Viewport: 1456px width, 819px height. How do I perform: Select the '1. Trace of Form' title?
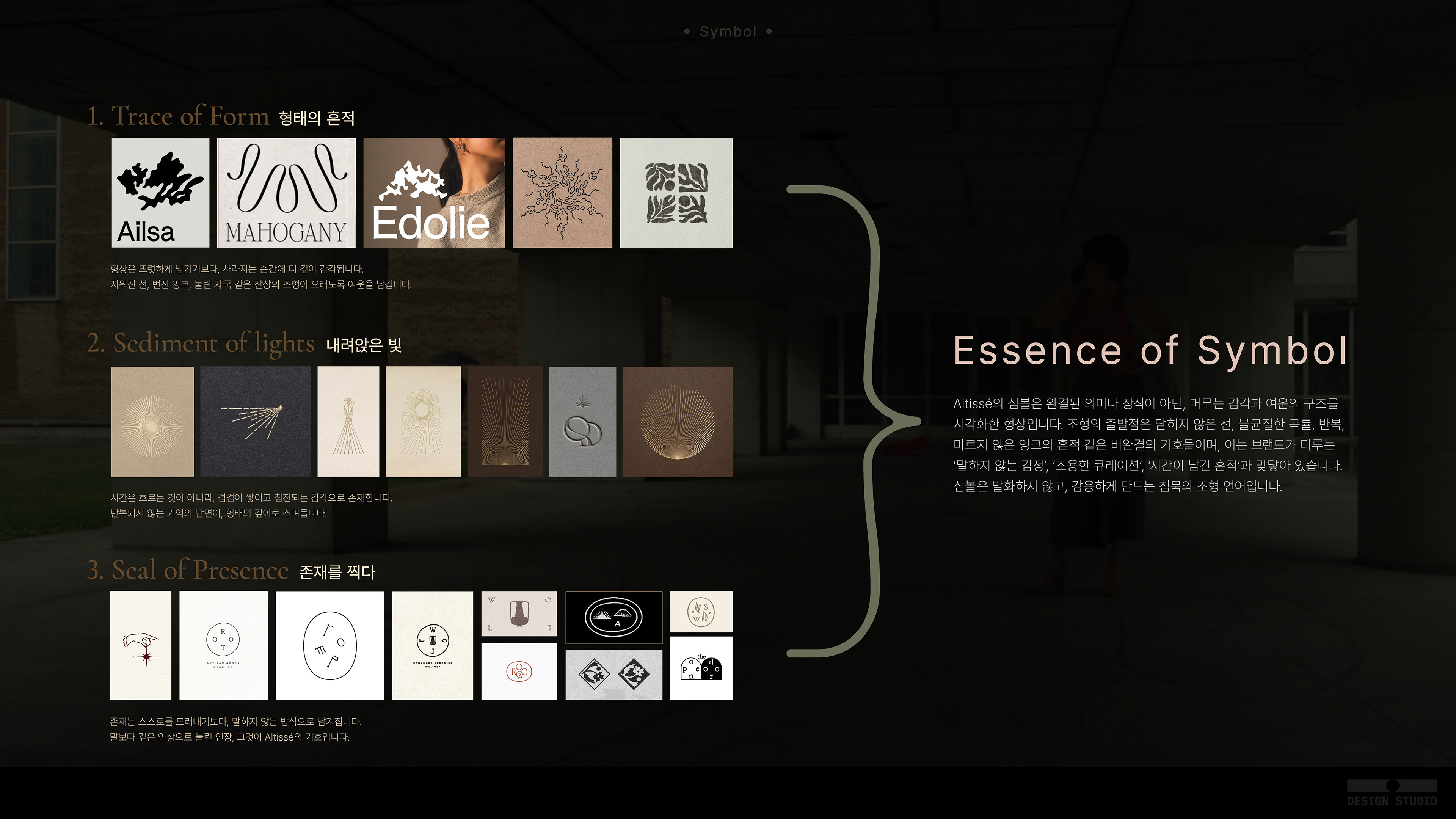coord(178,116)
